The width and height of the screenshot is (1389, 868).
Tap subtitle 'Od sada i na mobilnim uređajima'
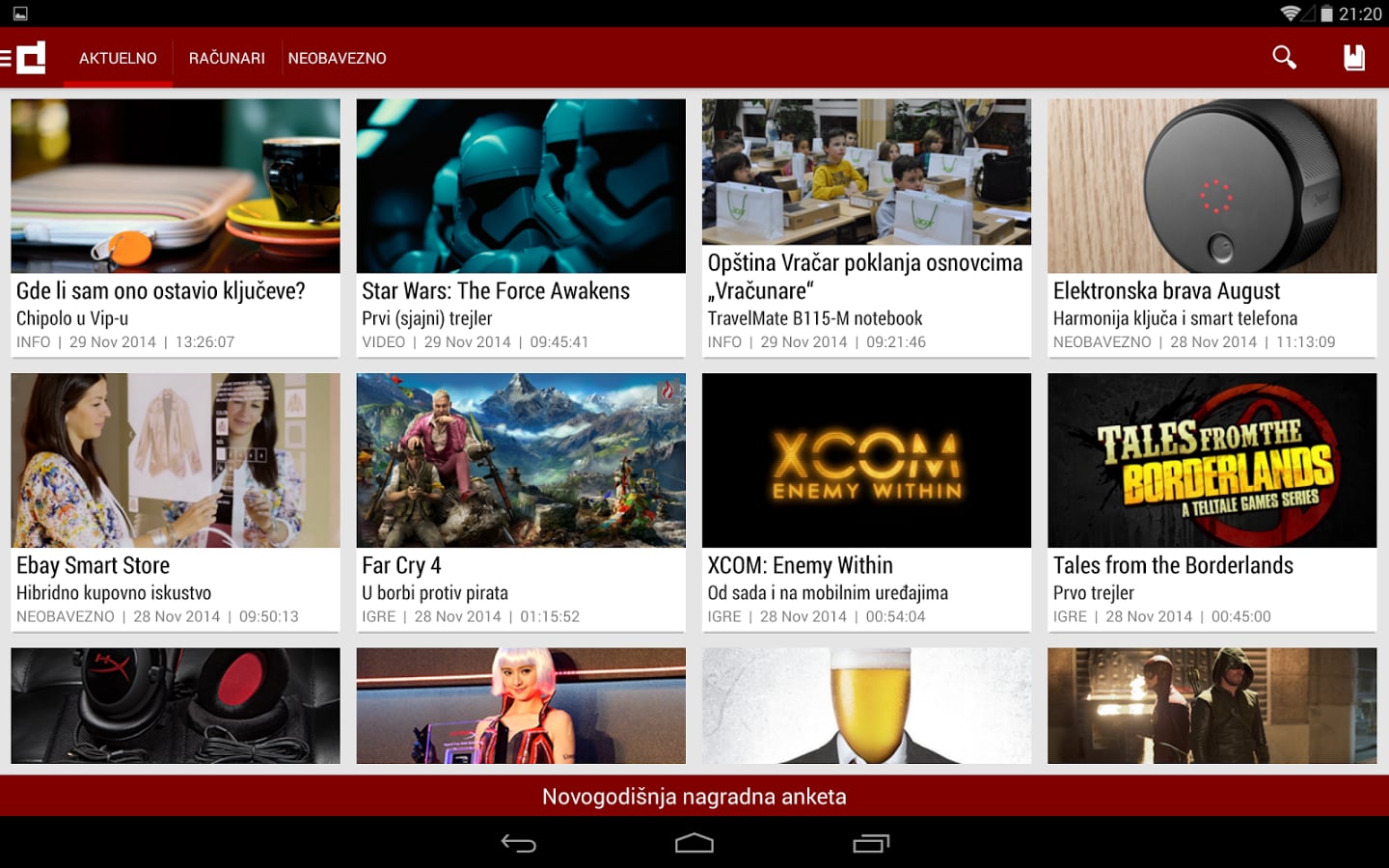point(828,593)
